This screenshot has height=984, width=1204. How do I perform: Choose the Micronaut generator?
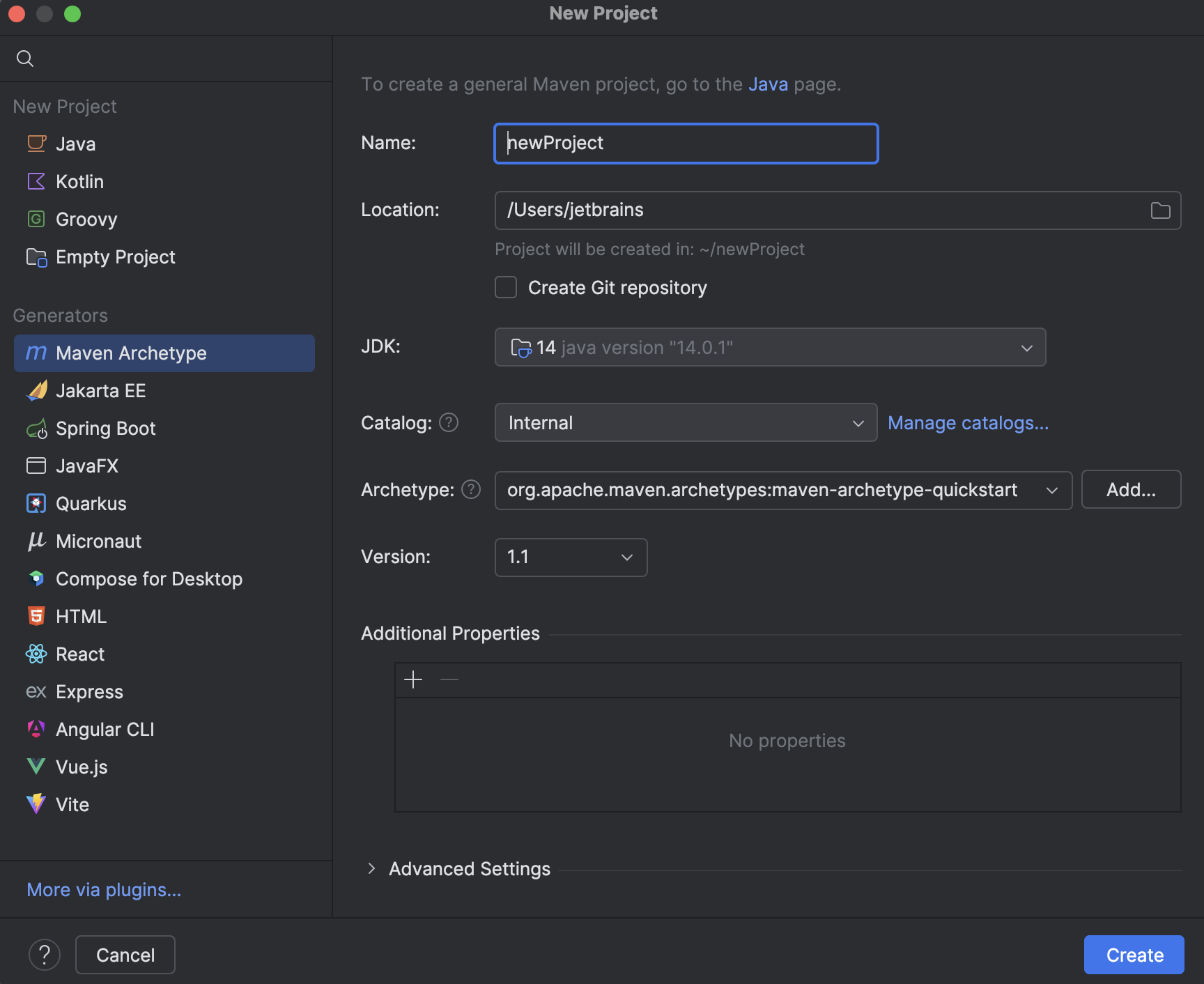[x=98, y=541]
